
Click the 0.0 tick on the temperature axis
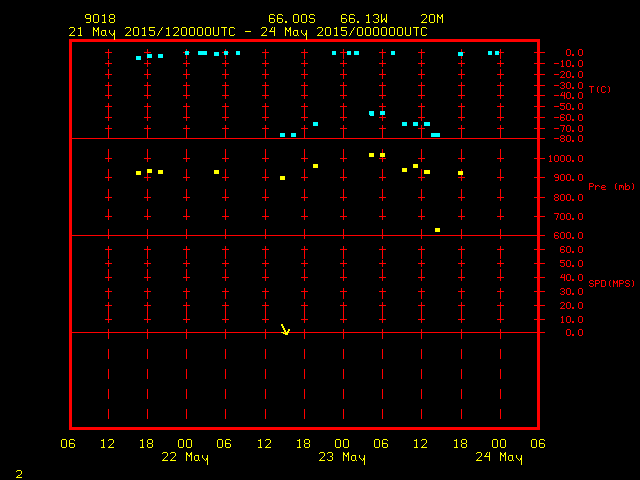pos(574,53)
